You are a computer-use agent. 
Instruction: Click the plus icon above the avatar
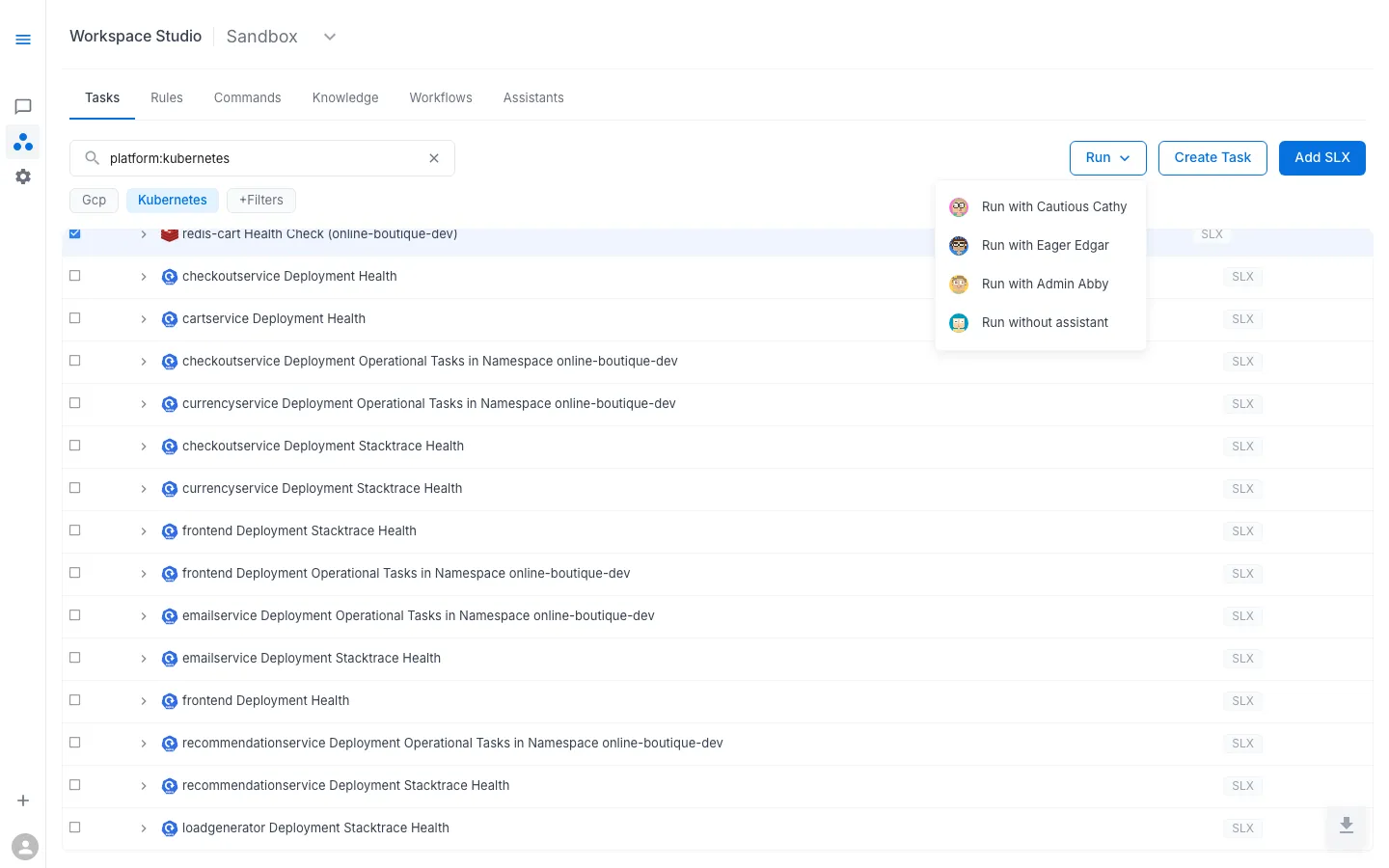(23, 800)
